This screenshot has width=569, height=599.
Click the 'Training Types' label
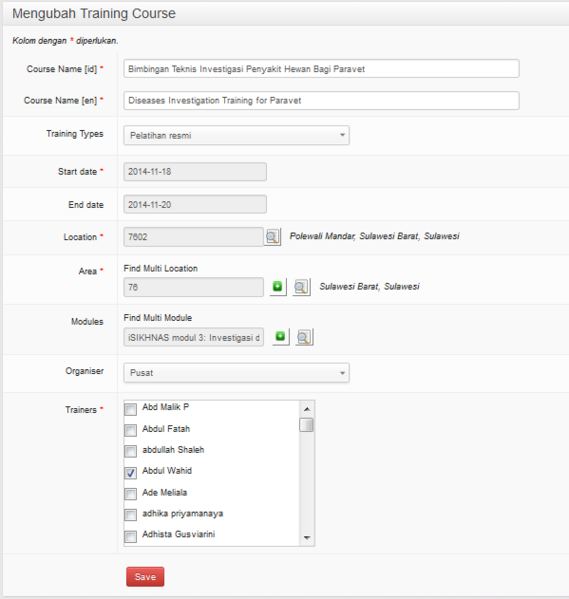pyautogui.click(x=75, y=134)
